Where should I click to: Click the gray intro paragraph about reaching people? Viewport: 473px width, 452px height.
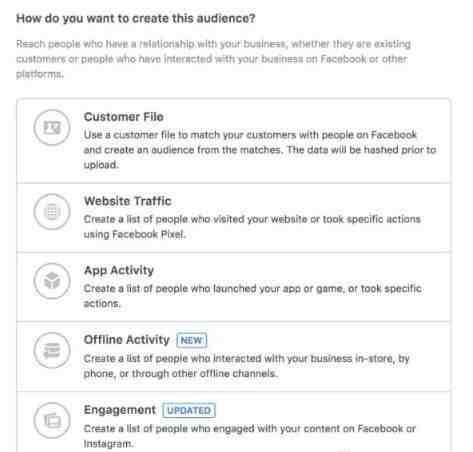tap(213, 59)
